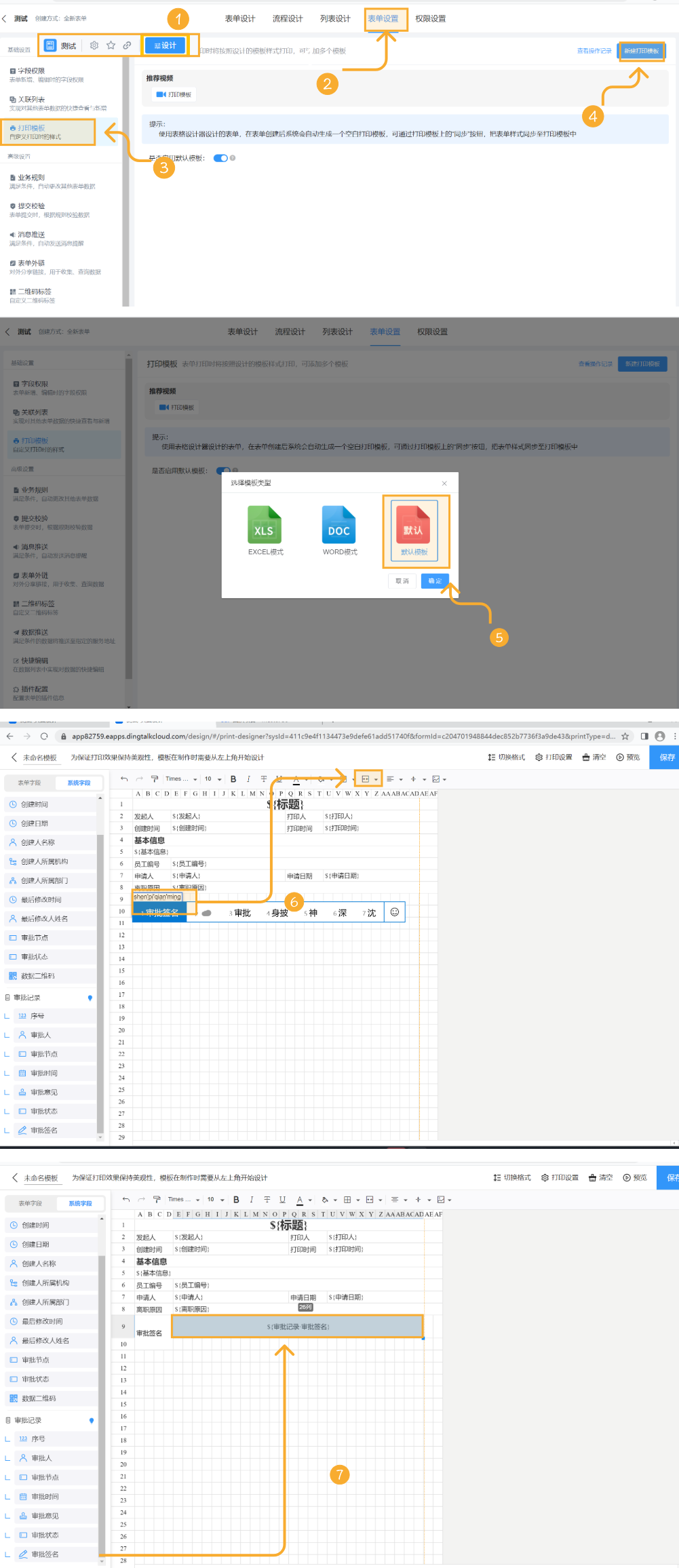This screenshot has width=679, height=1568.
Task: Click the link icon beside 测试
Action: [127, 45]
